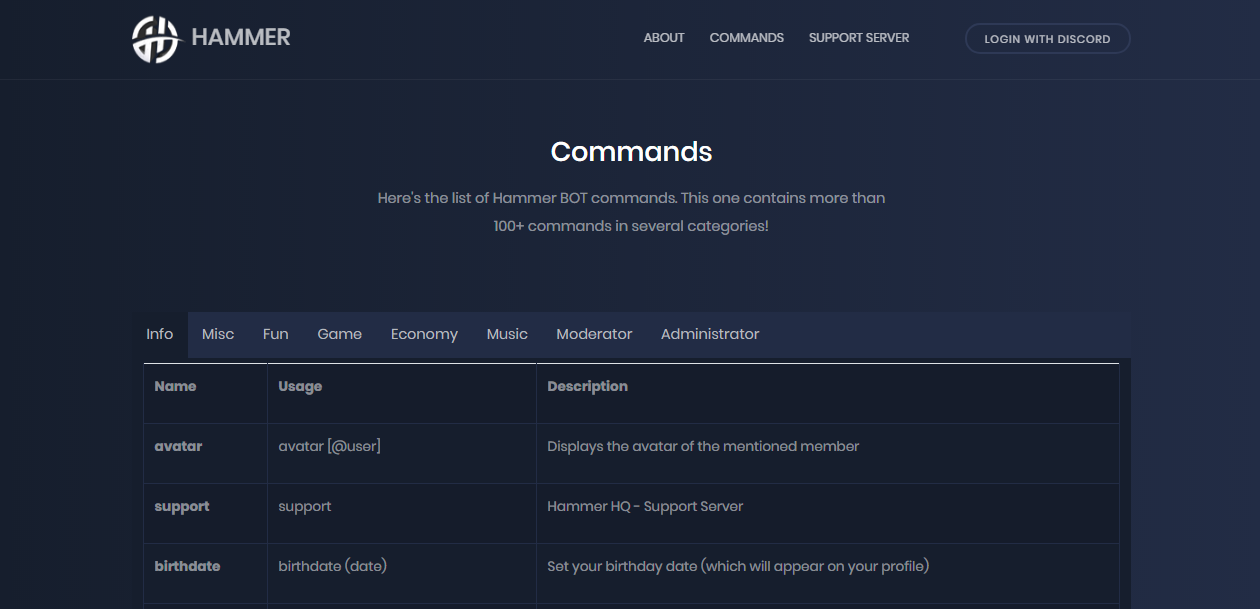Click the Usage column header
This screenshot has width=1260, height=609.
pos(300,386)
